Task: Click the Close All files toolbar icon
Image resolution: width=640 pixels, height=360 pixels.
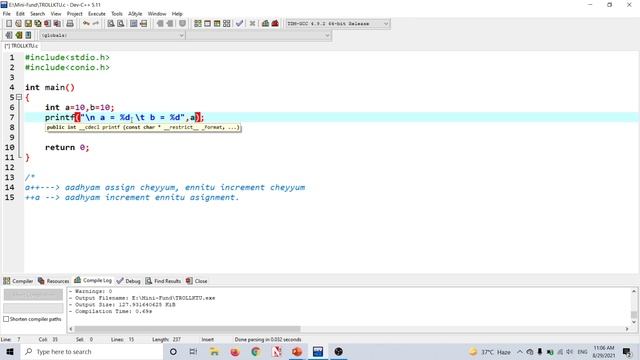Action: click(58, 24)
